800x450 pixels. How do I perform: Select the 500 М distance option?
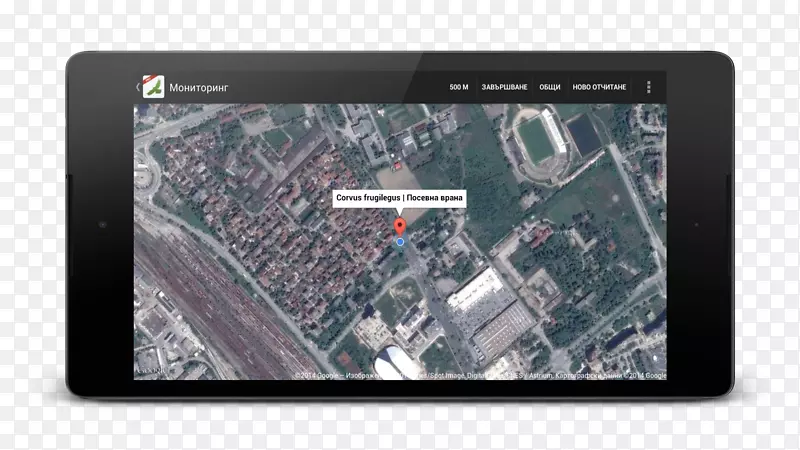(x=459, y=87)
